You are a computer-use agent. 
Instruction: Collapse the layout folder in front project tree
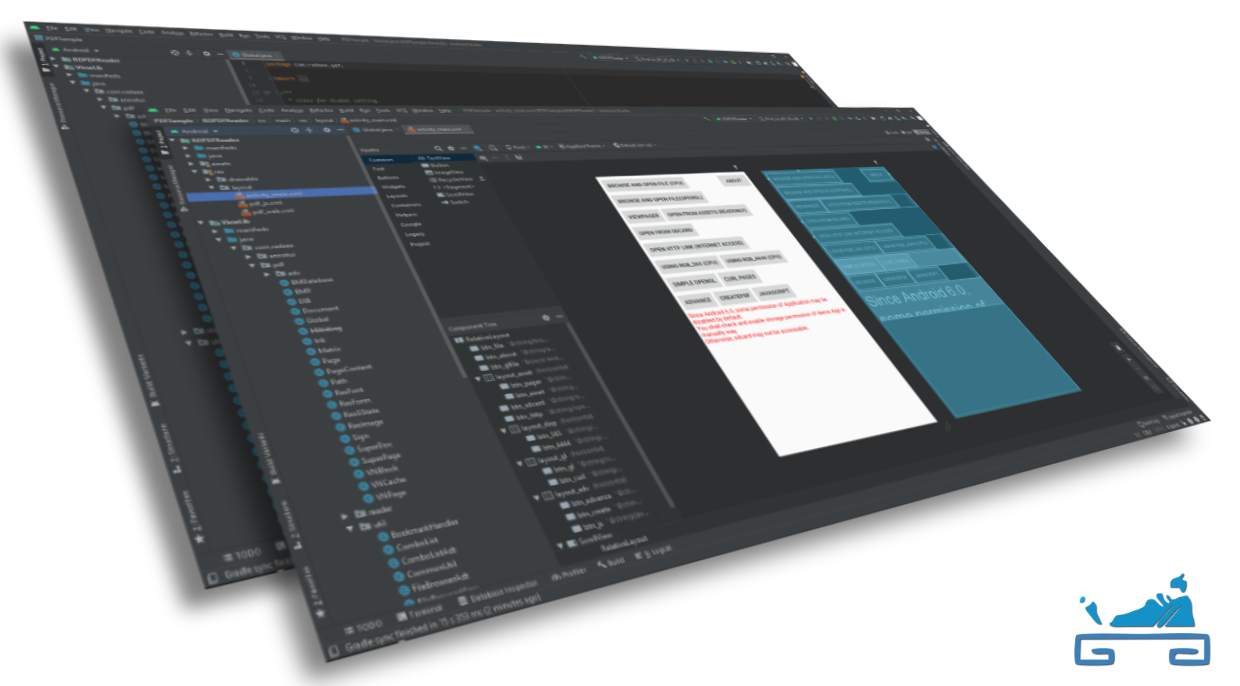pos(212,187)
